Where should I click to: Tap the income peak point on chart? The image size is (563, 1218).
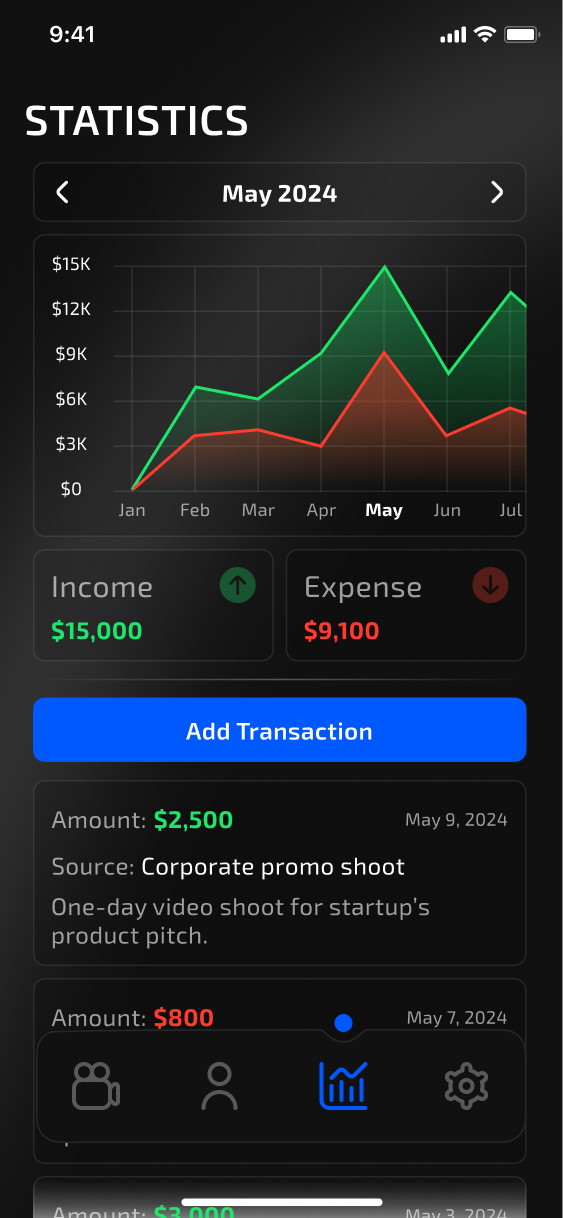384,267
